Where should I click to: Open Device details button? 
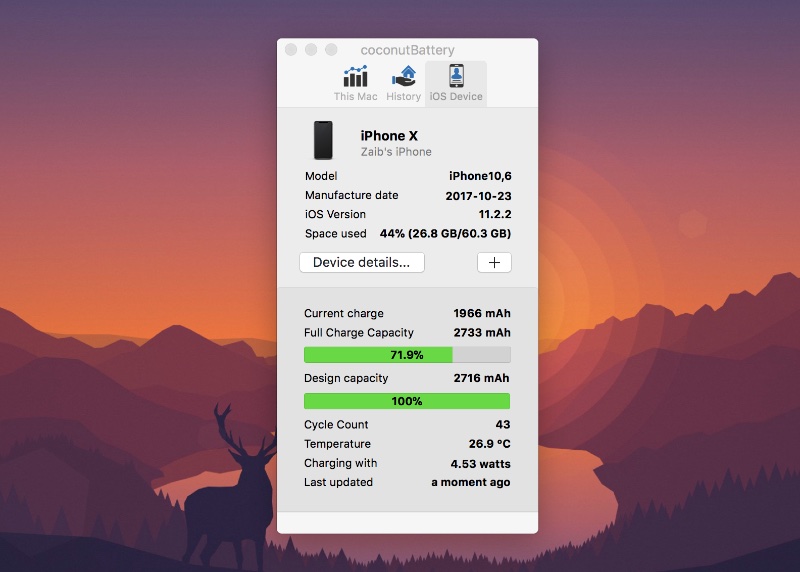click(x=362, y=262)
